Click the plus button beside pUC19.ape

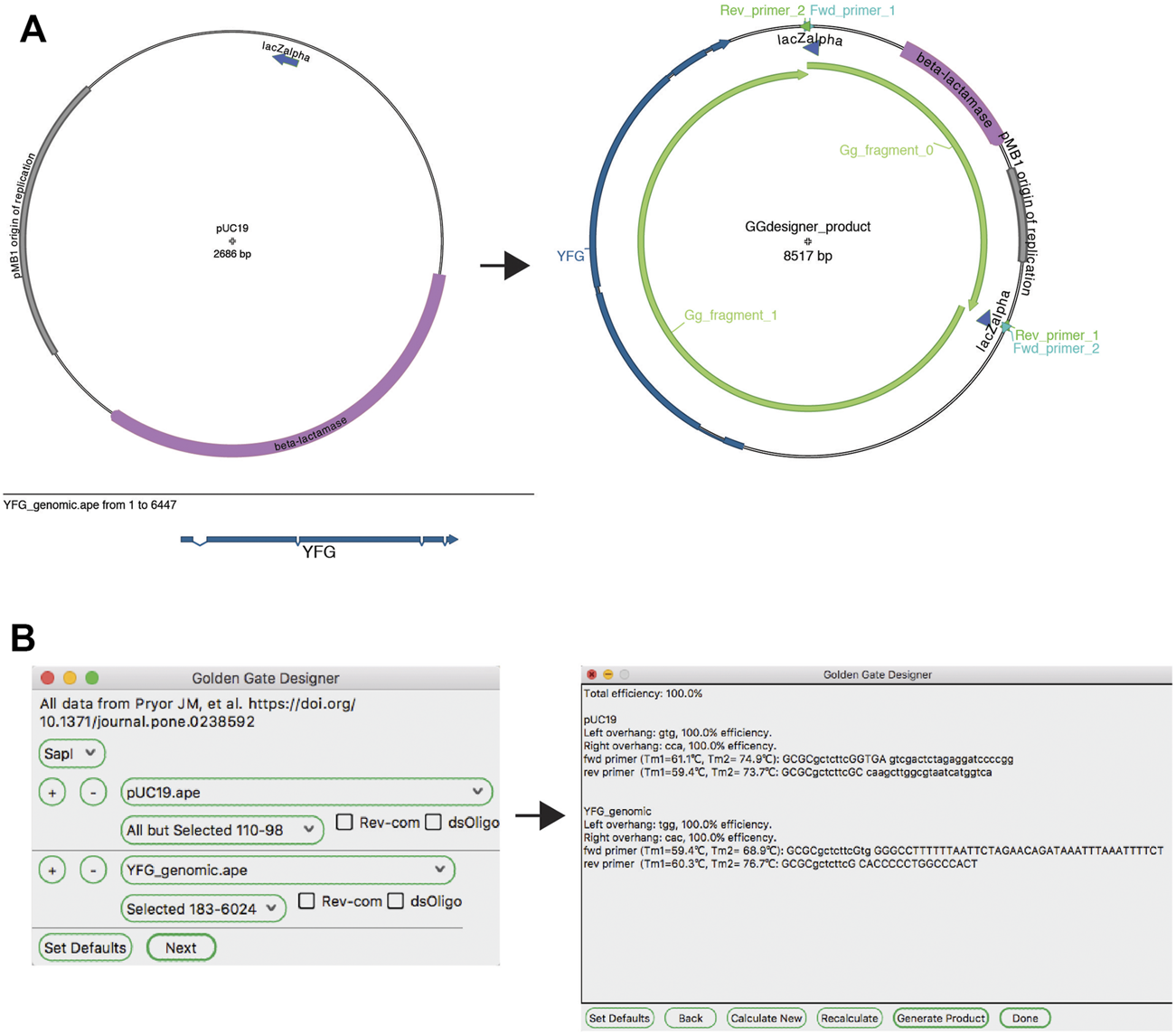tap(52, 793)
